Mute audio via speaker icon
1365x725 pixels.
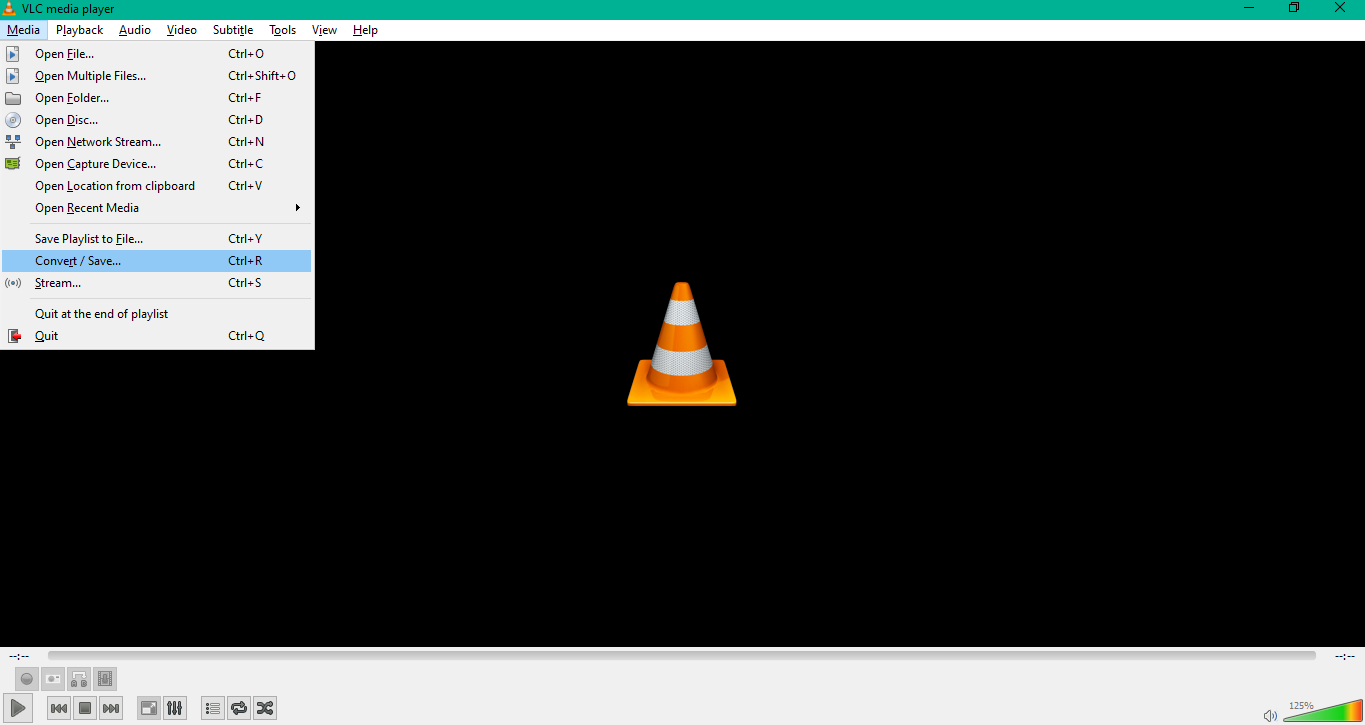pos(1270,715)
